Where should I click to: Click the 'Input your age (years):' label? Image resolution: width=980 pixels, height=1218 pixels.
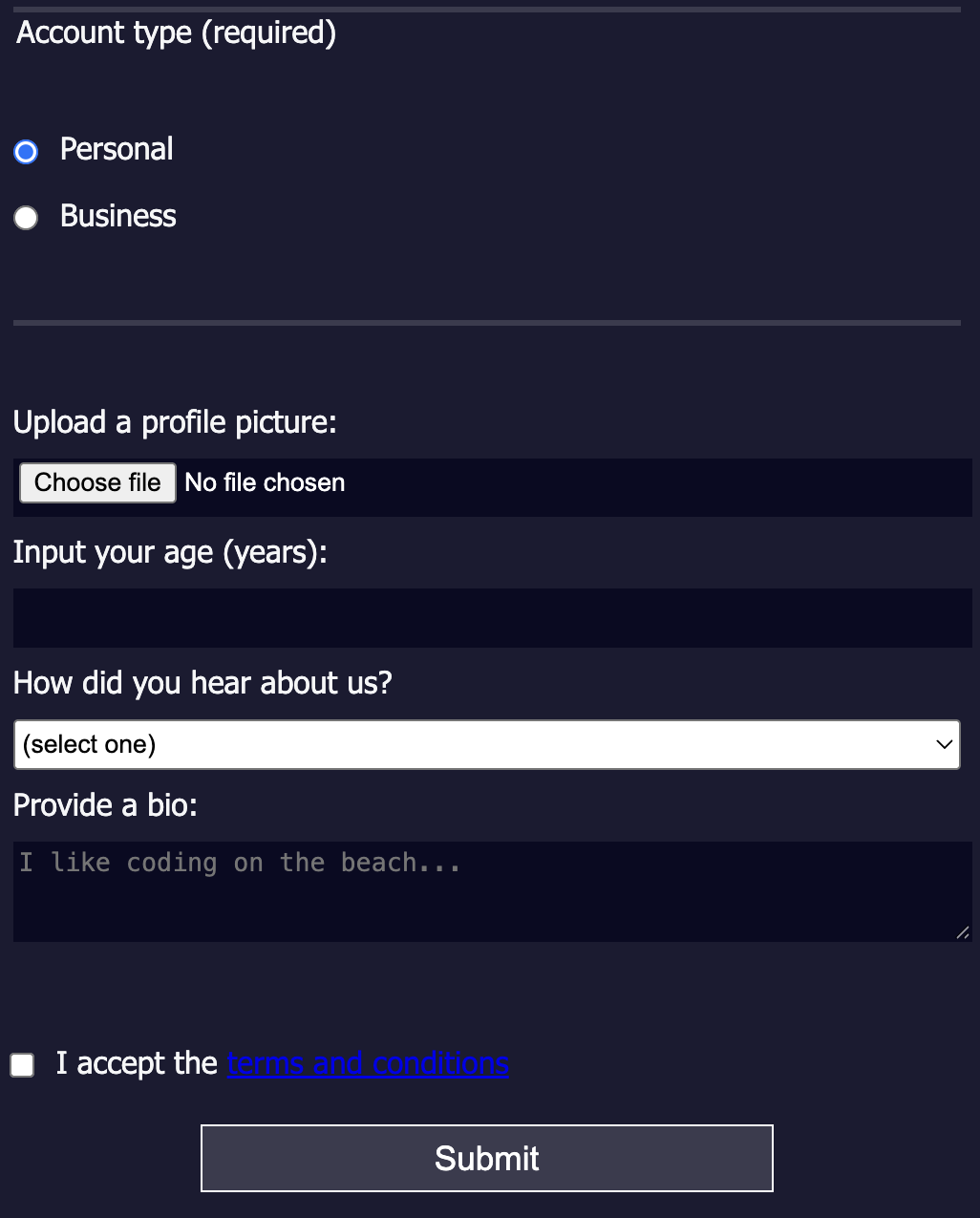click(170, 552)
